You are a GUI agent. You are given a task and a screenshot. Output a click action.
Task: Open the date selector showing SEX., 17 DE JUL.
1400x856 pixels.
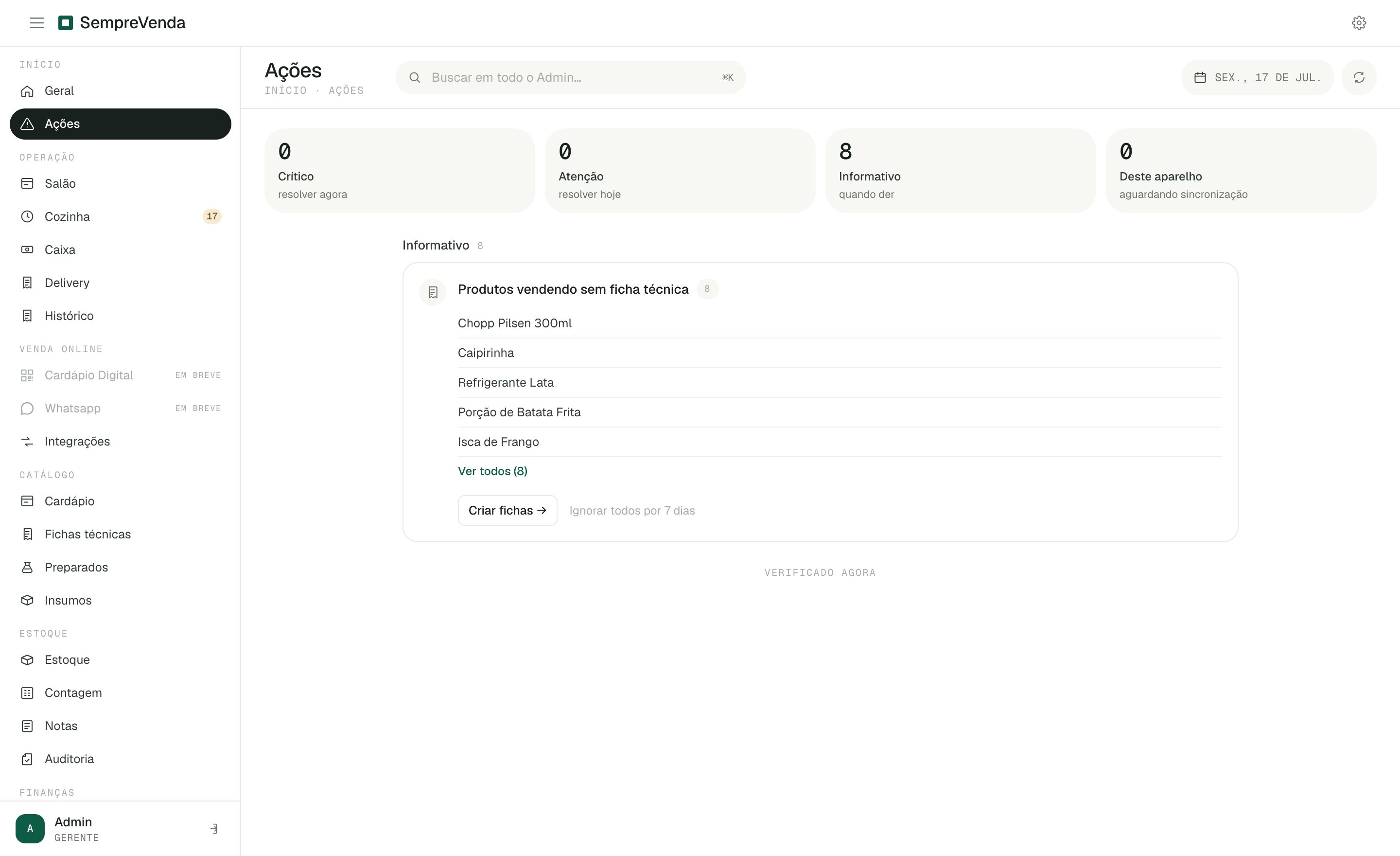pyautogui.click(x=1258, y=77)
